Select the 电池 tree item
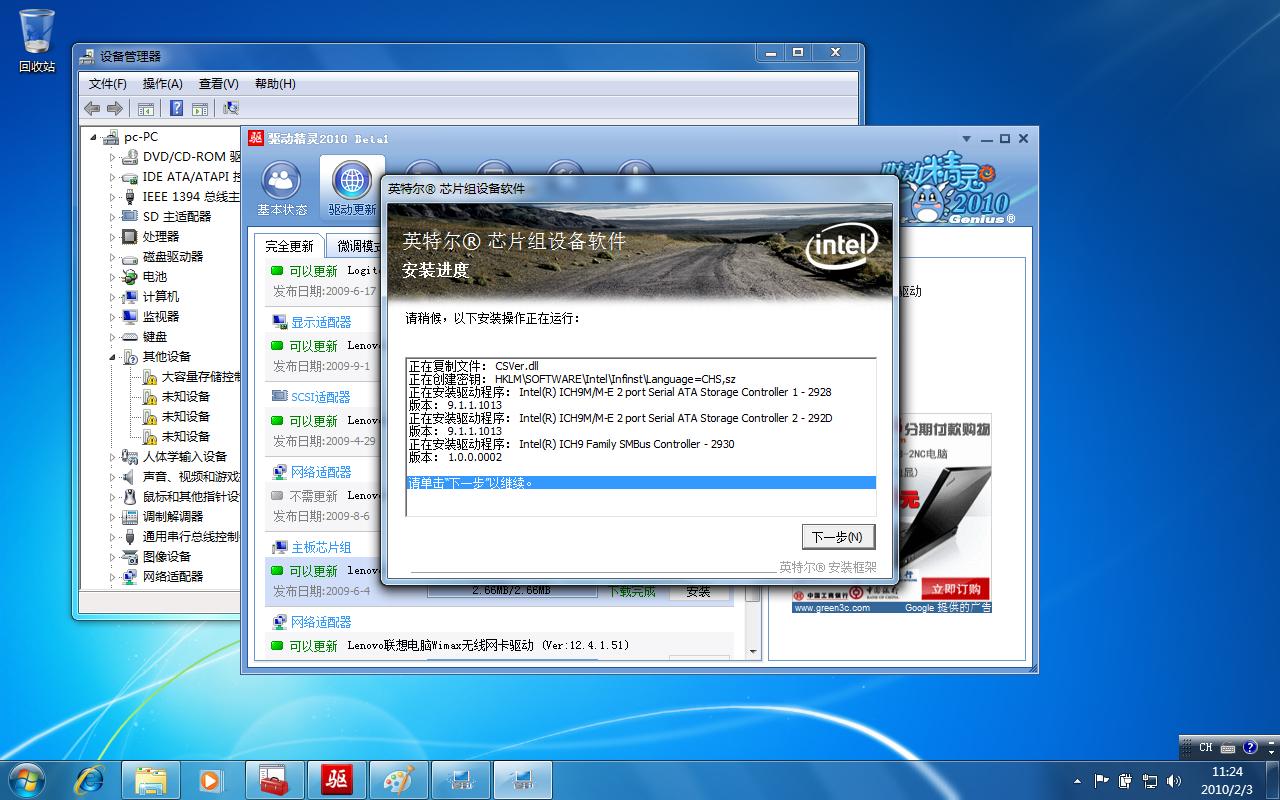The height and width of the screenshot is (800, 1280). pyautogui.click(x=154, y=276)
